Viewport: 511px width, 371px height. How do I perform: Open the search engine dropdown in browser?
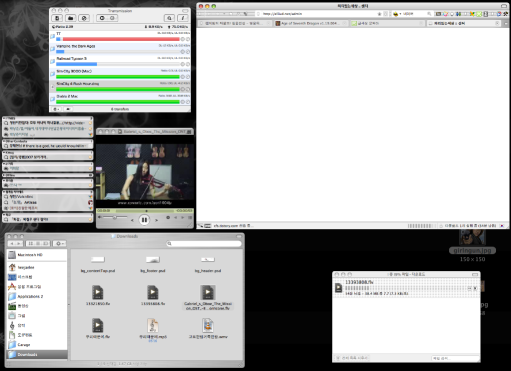pos(397,14)
